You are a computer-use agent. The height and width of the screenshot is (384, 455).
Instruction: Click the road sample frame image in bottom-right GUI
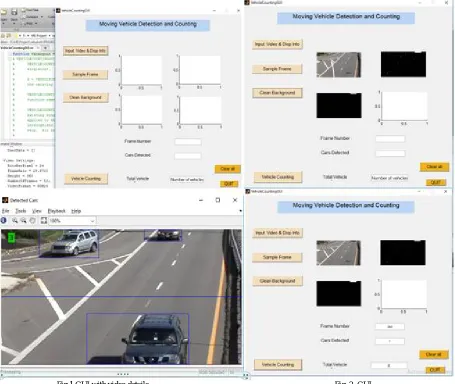point(338,253)
